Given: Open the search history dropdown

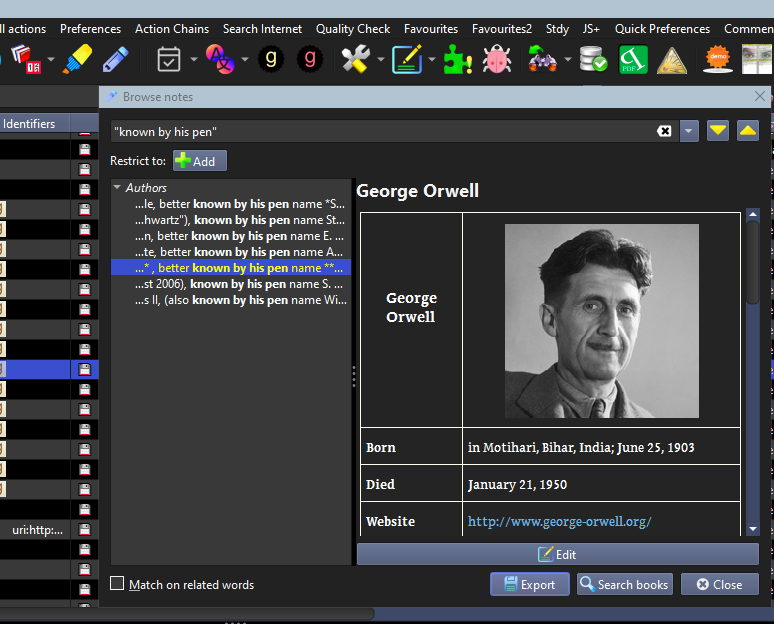Looking at the screenshot, I should pyautogui.click(x=689, y=131).
